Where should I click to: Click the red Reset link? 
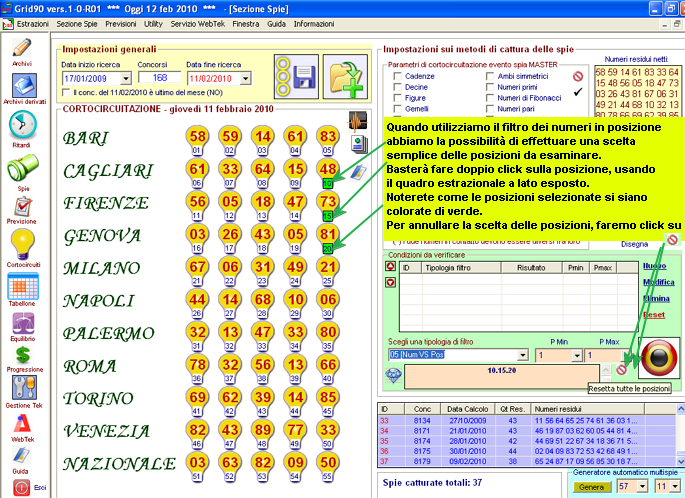654,315
